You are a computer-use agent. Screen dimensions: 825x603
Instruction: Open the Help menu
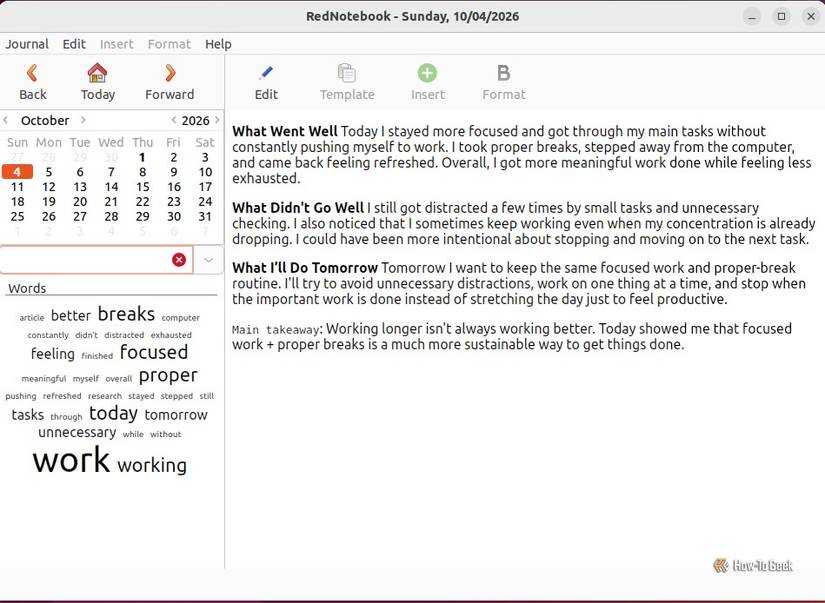coord(218,44)
